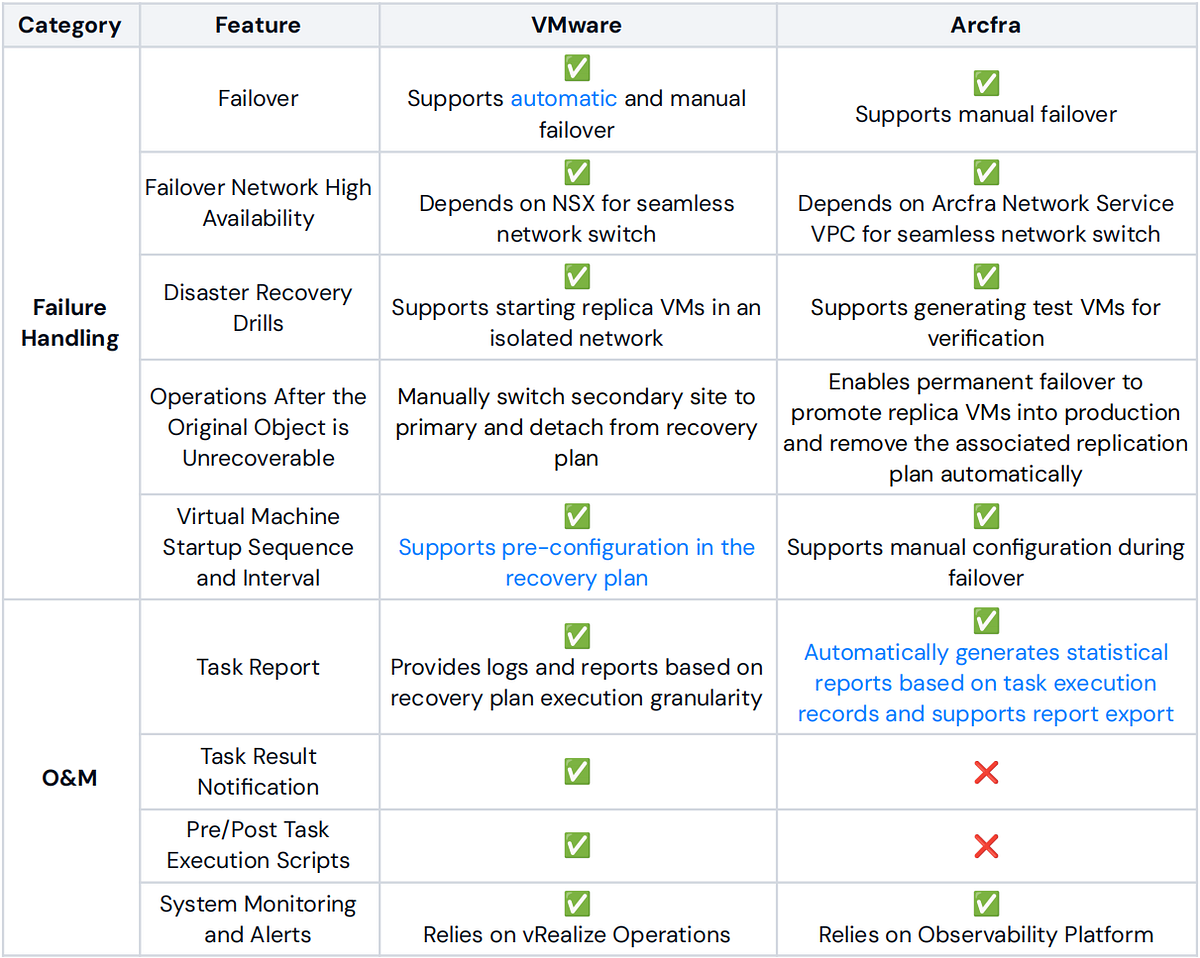
Task: Click the Feature column header
Action: (x=258, y=25)
